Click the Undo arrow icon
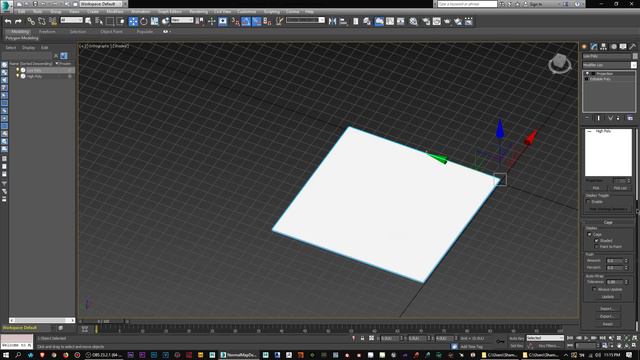 tap(8, 21)
